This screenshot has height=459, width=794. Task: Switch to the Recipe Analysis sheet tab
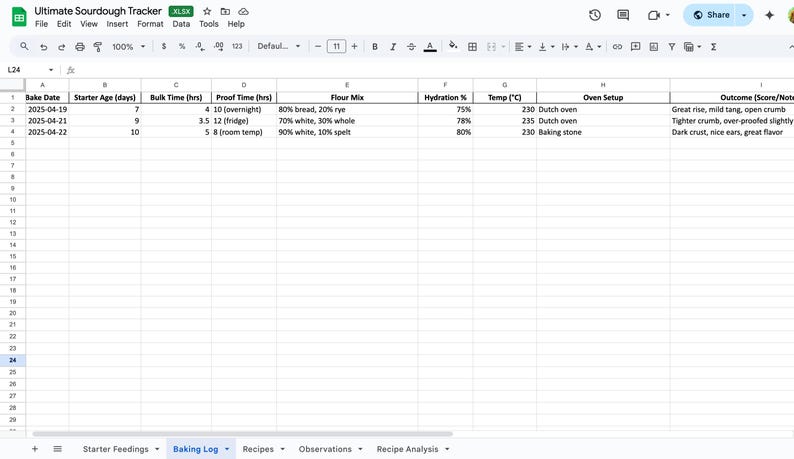click(407, 449)
